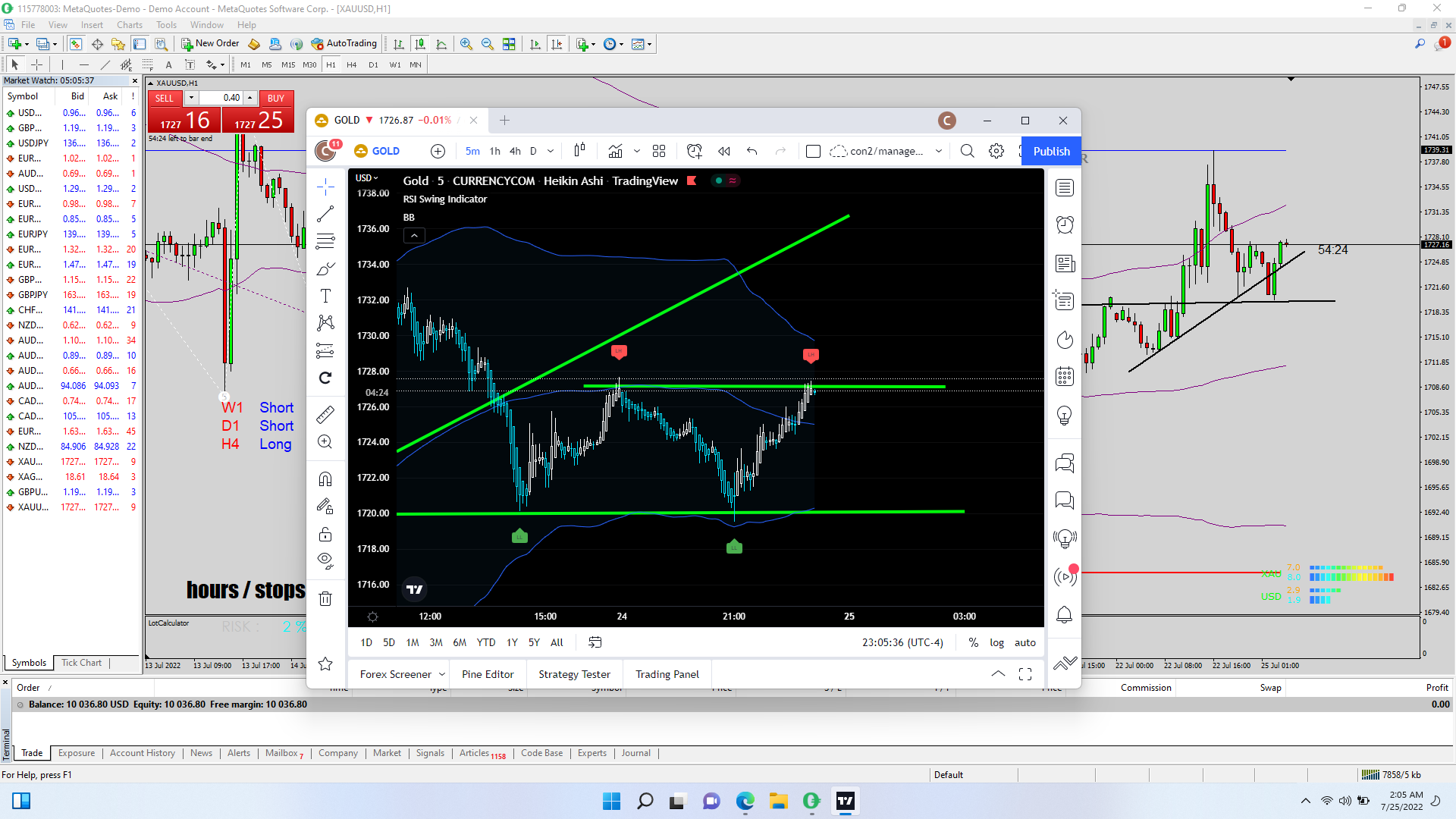This screenshot has width=1456, height=819.
Task: Click the text annotation tool
Action: (325, 296)
